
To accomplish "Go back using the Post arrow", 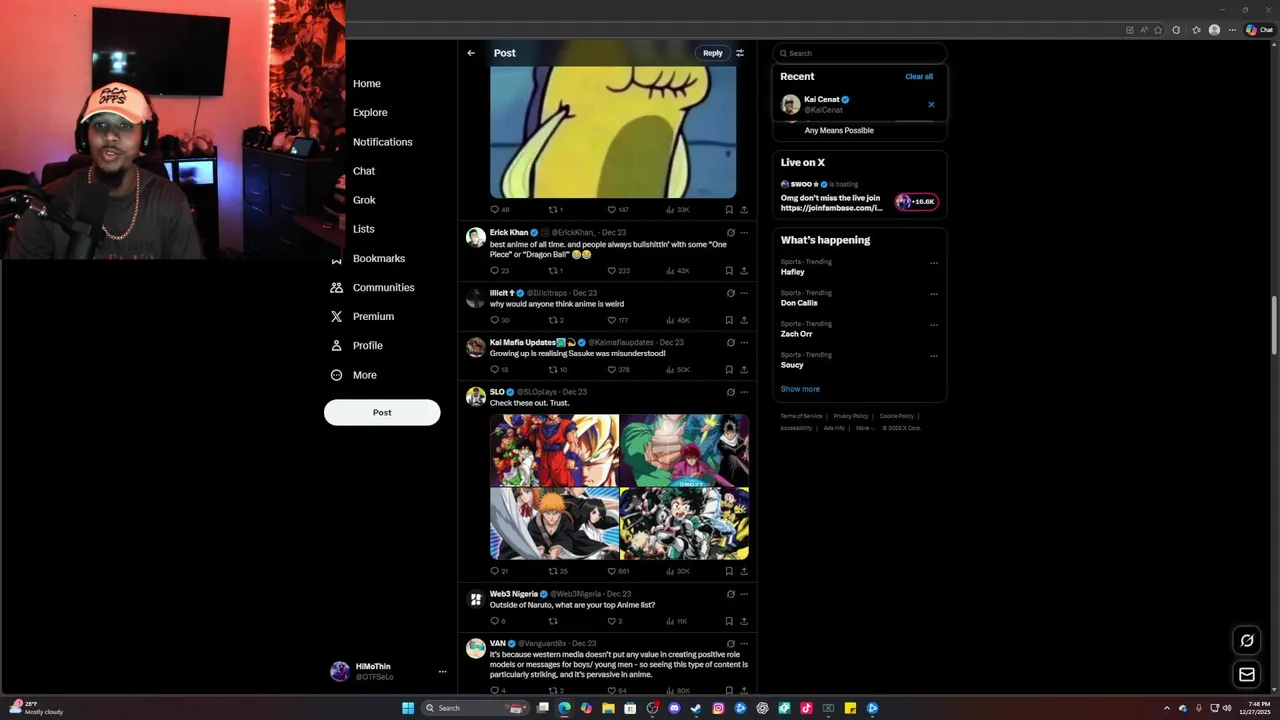I will (x=471, y=53).
